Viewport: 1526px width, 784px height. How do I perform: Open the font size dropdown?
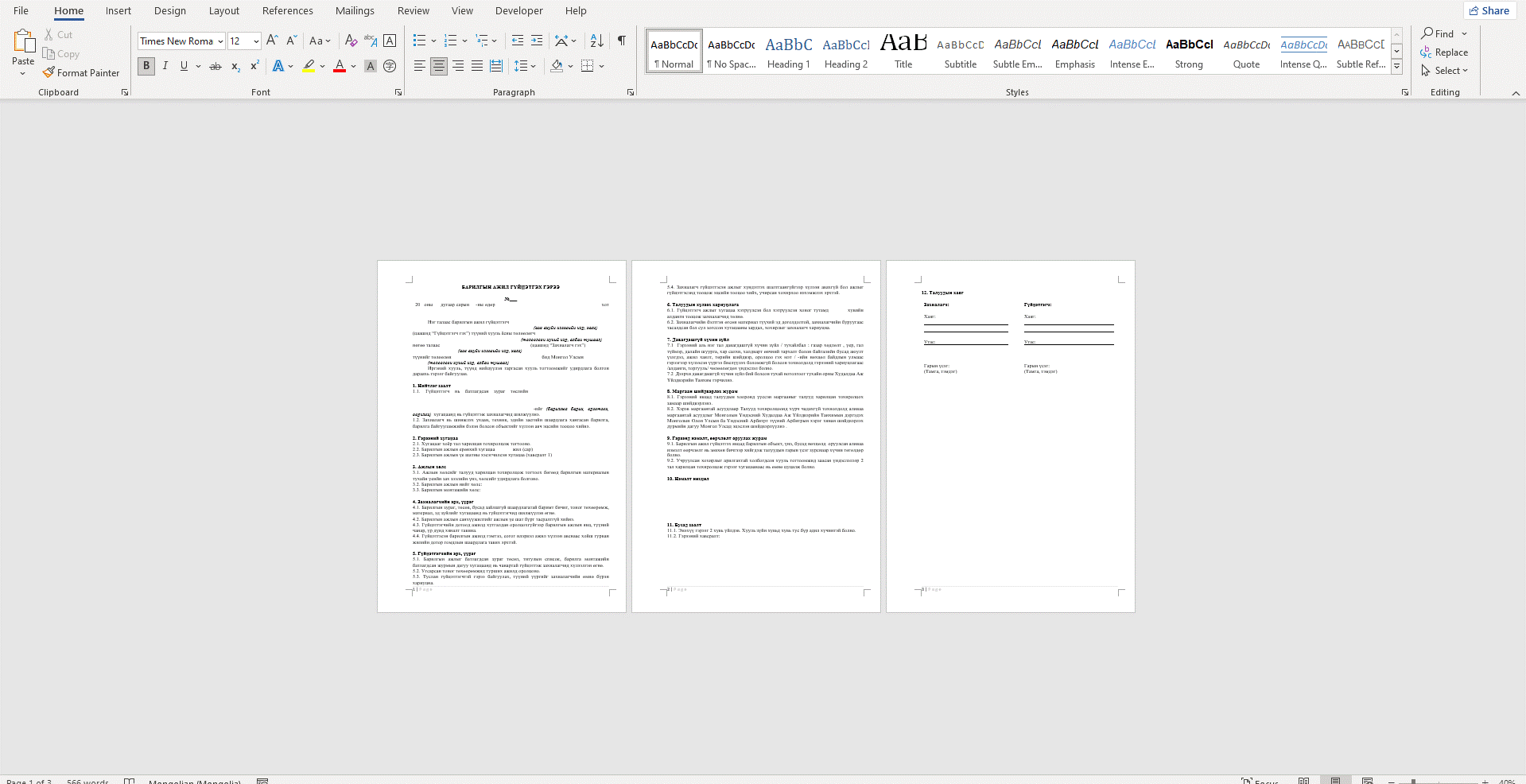256,41
